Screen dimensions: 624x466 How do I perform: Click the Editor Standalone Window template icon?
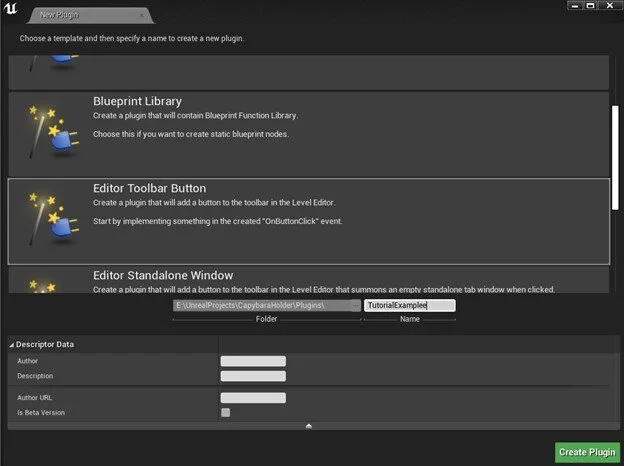click(x=42, y=286)
